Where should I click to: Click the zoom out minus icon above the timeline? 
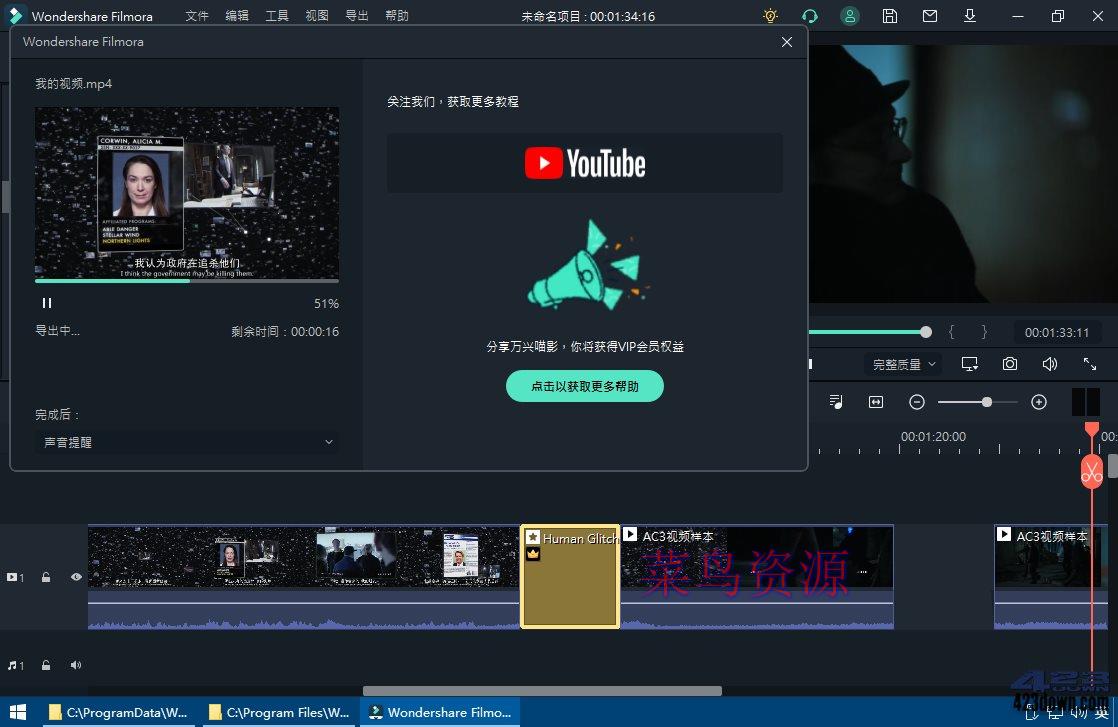(916, 401)
